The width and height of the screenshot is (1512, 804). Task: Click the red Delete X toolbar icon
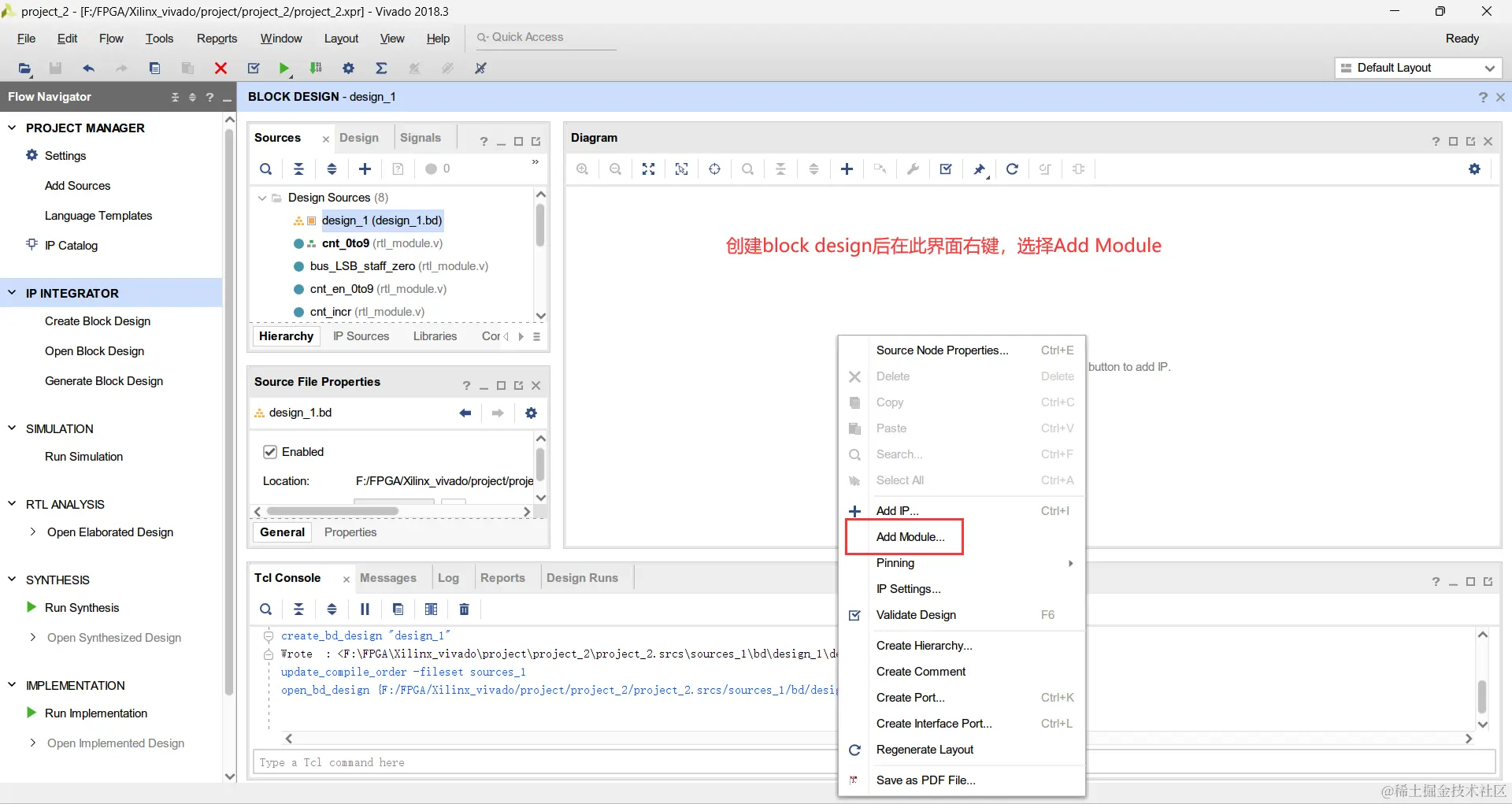(220, 69)
